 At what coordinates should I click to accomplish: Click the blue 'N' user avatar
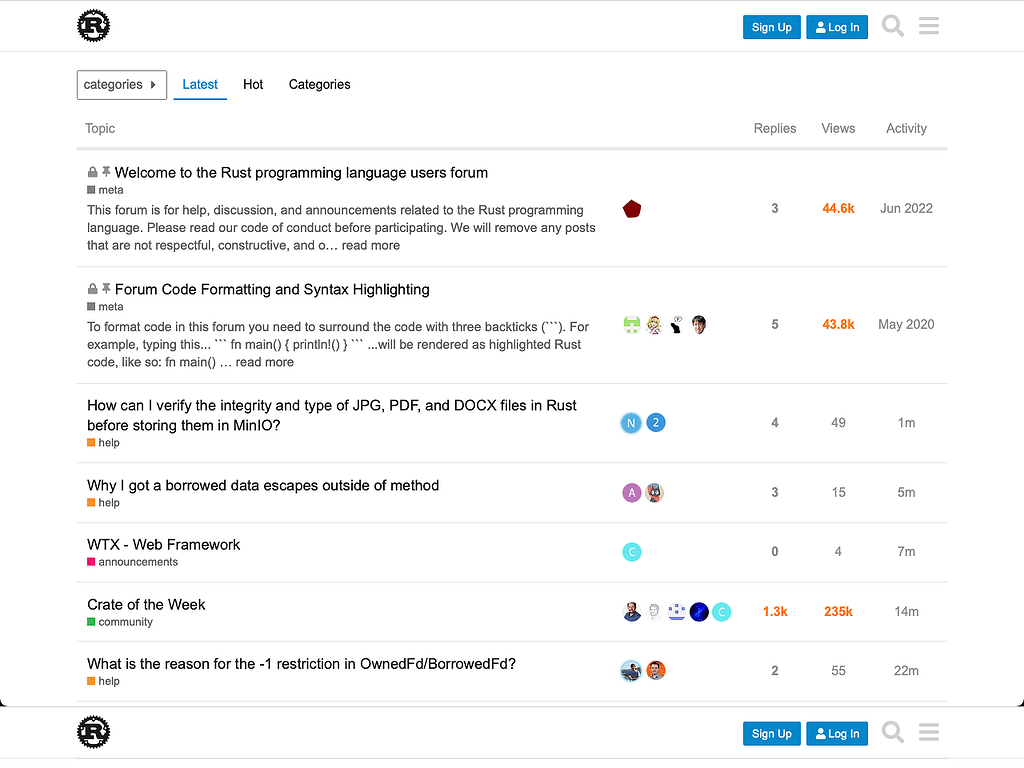[631, 423]
